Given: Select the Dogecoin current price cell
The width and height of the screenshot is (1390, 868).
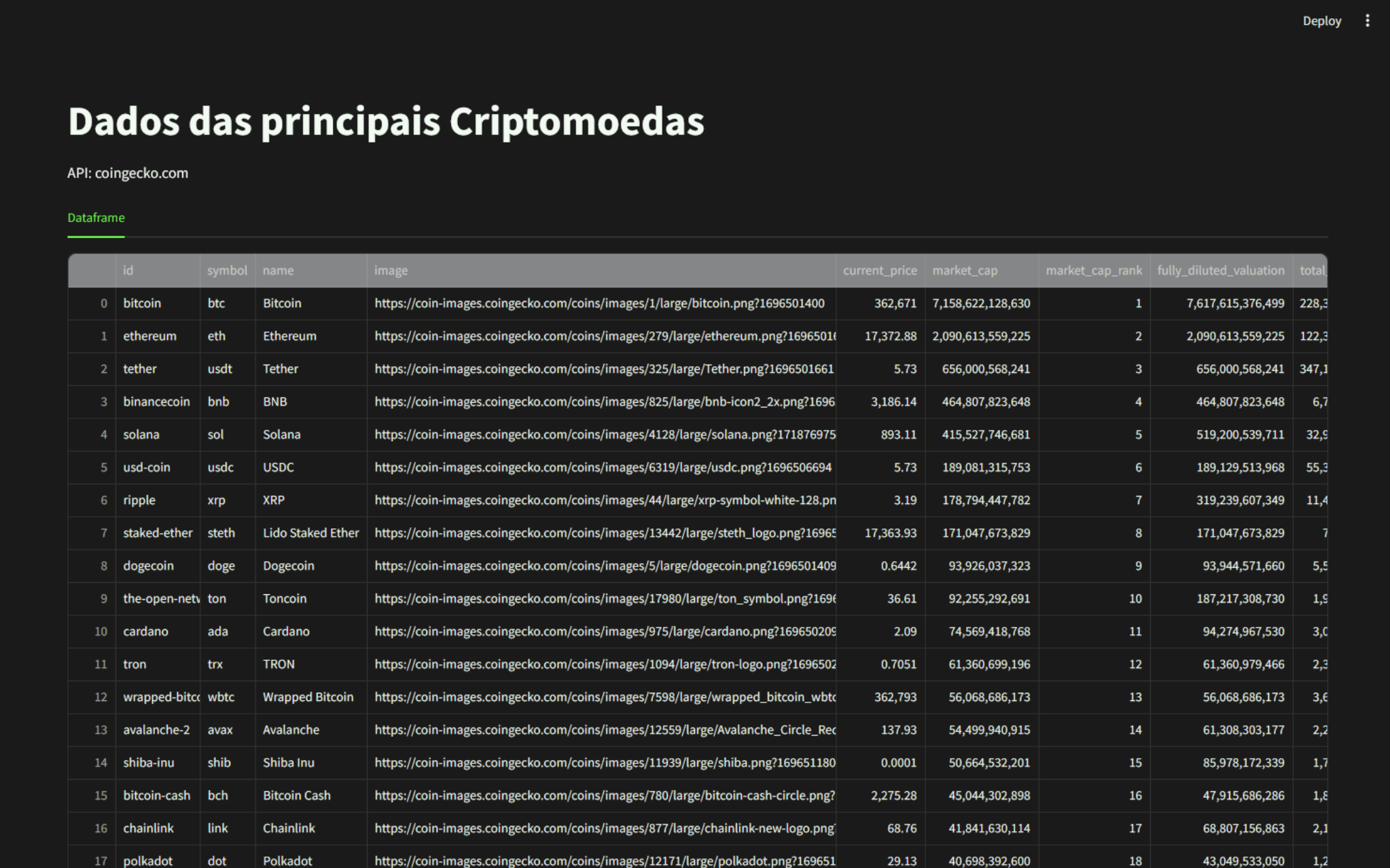Looking at the screenshot, I should click(897, 566).
